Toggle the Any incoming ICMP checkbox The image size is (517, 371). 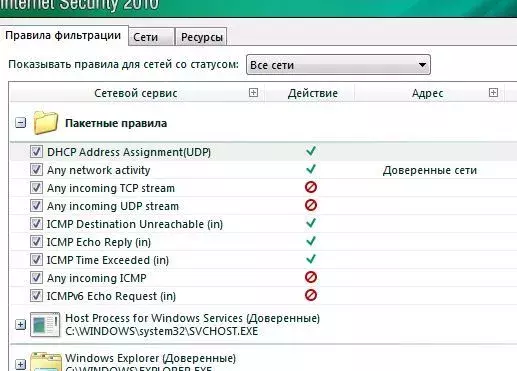tap(36, 278)
